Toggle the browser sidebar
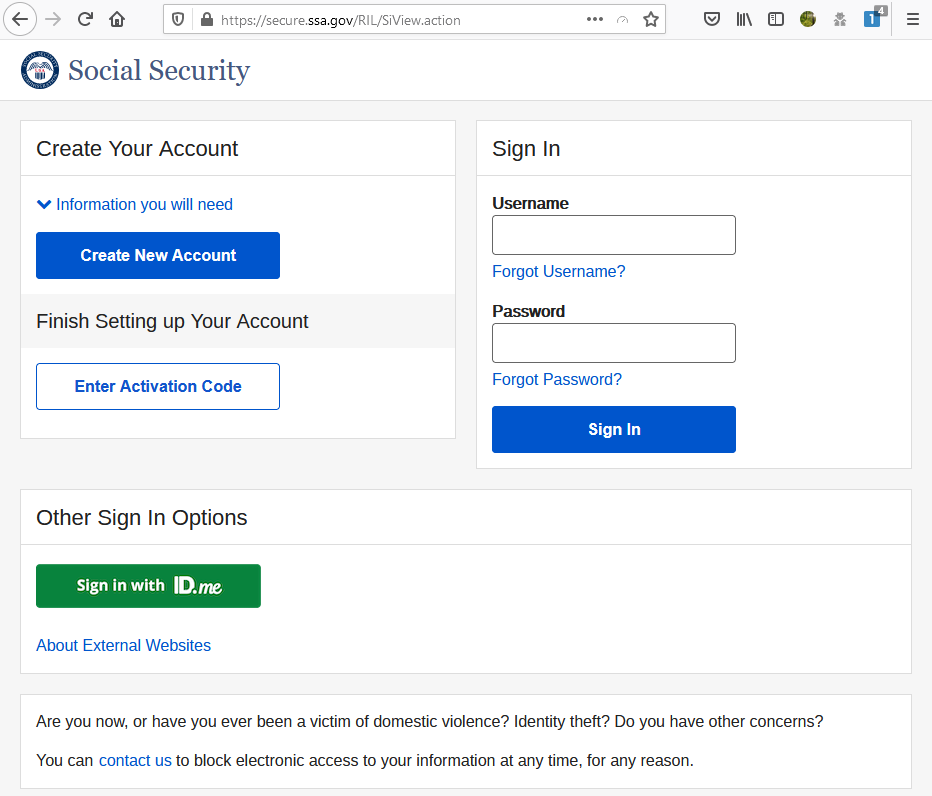This screenshot has width=932, height=796. point(776,18)
